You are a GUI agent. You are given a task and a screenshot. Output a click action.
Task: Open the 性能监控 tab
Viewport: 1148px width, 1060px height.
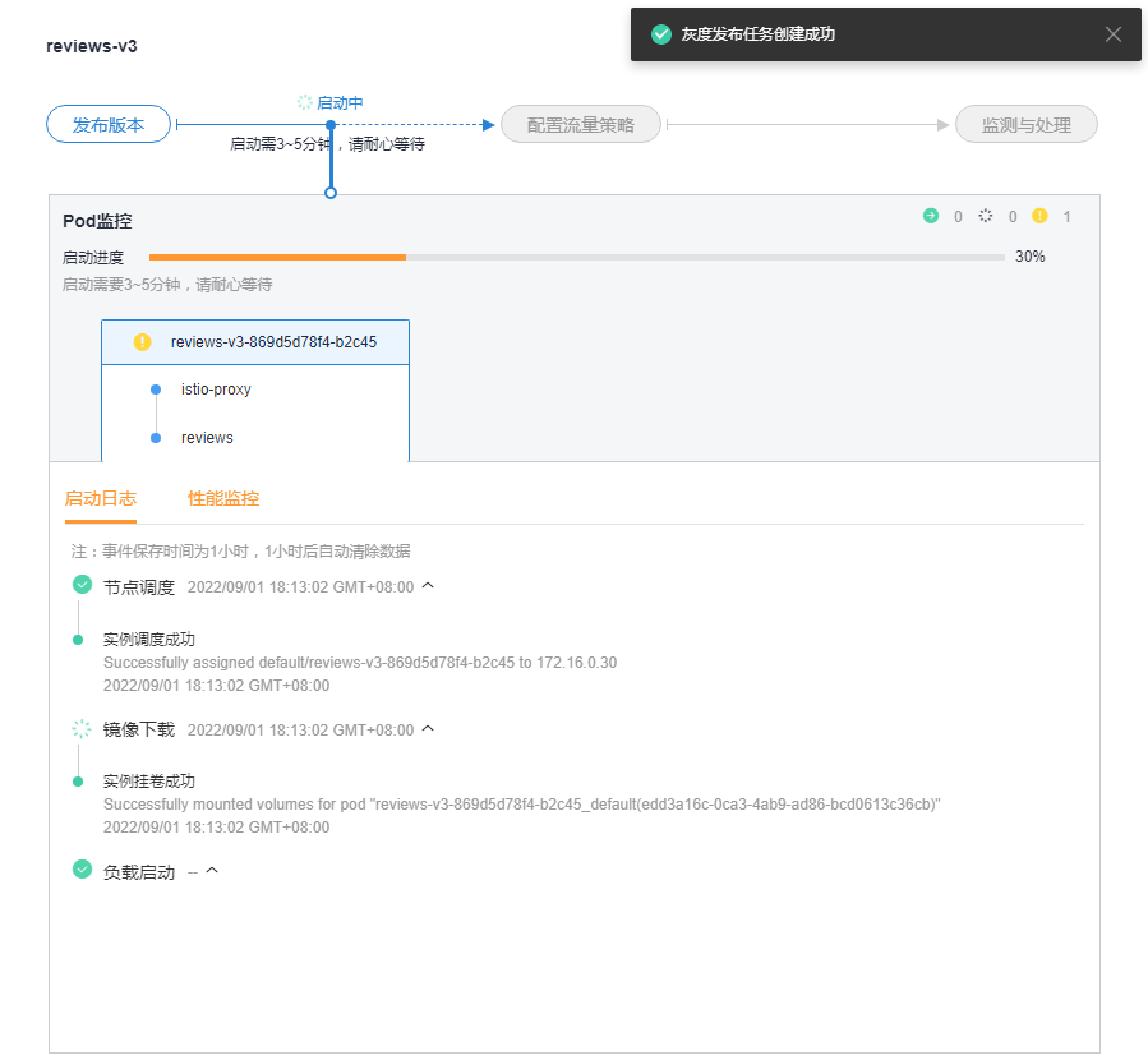223,499
